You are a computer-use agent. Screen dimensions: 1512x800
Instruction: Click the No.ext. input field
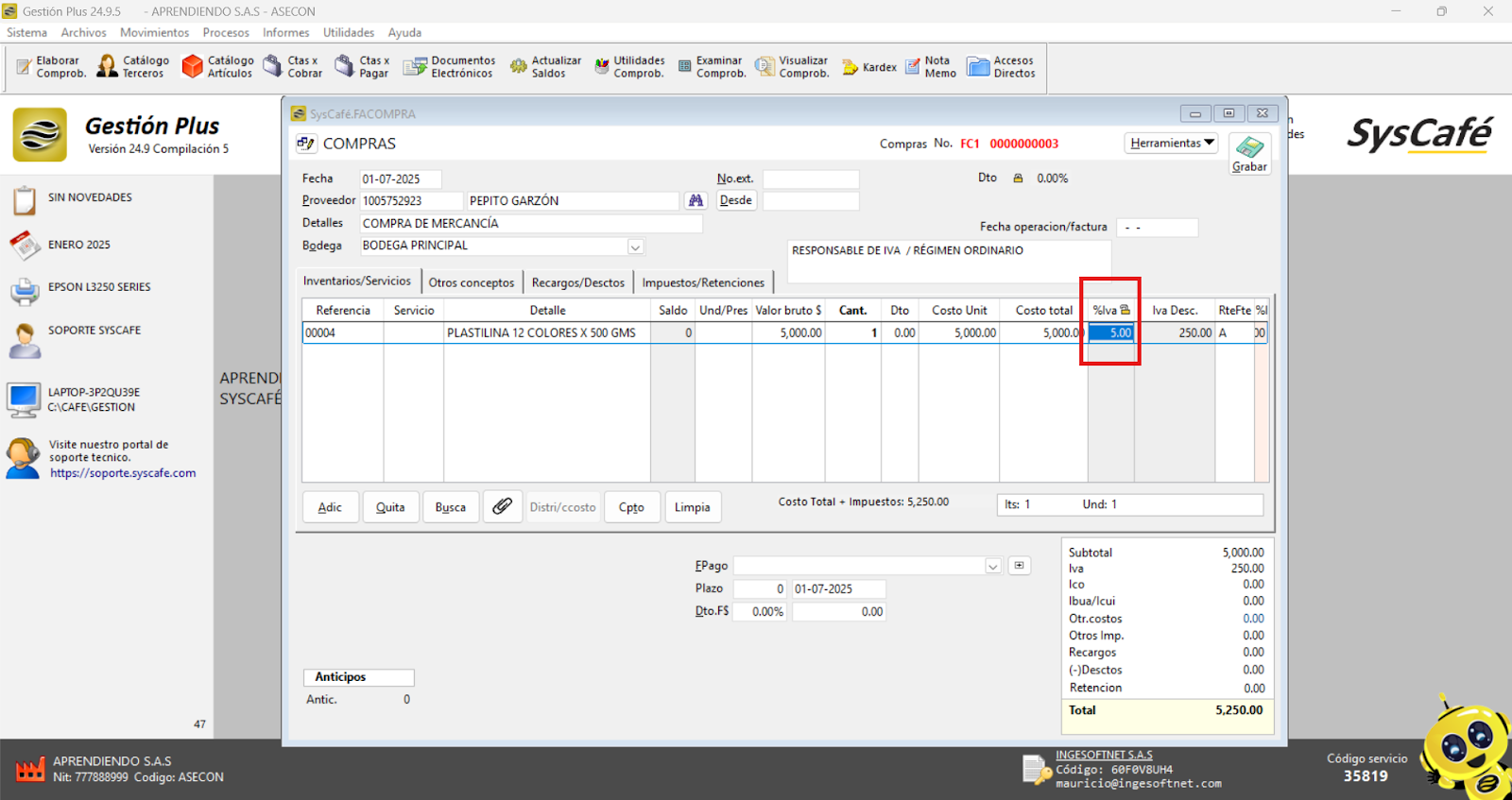(810, 179)
